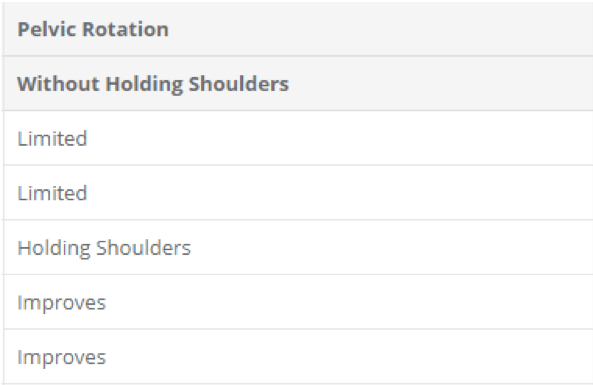Select the Limited text above Holding Shoulders
Screen dimensions: 593x385
point(52,192)
